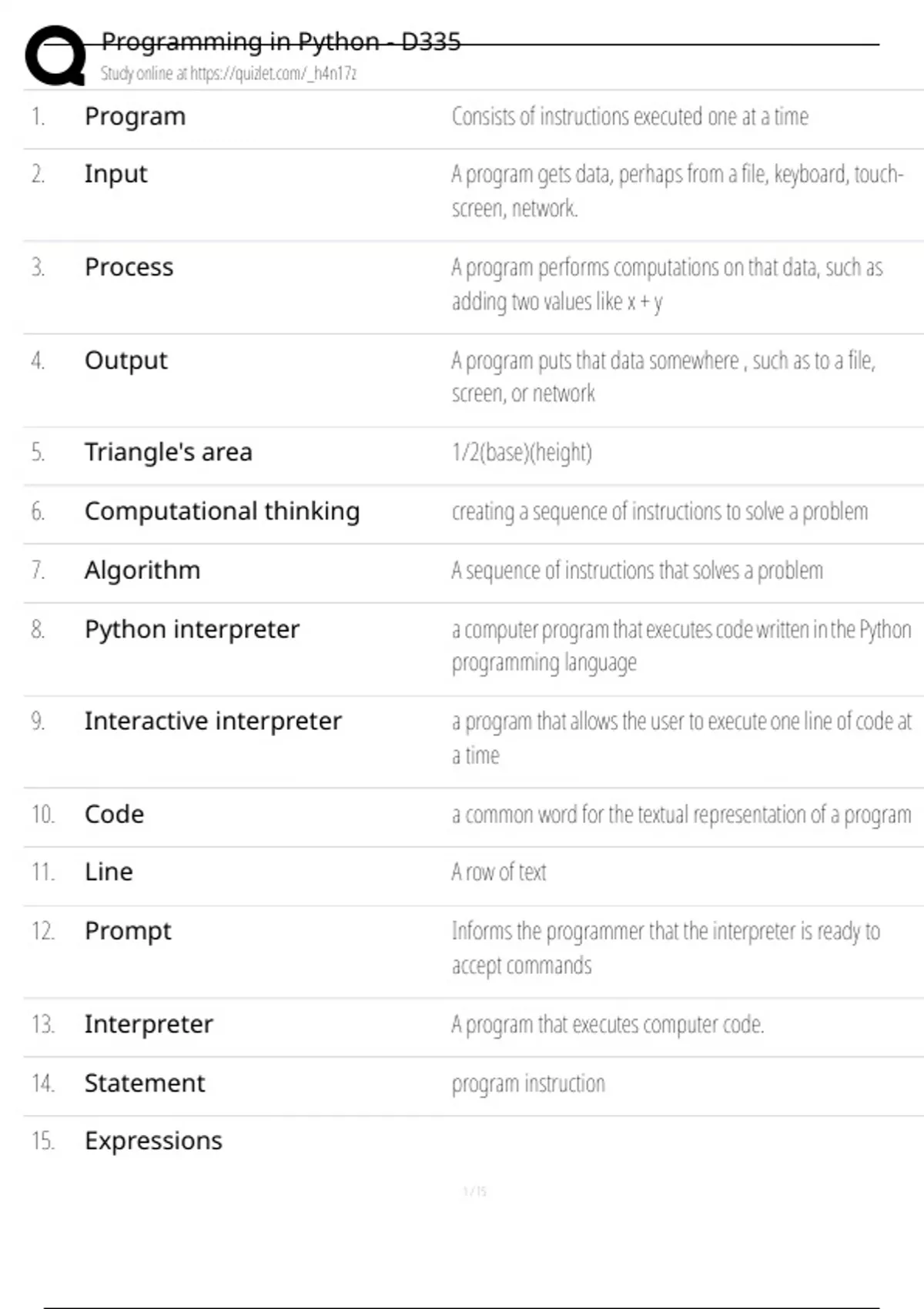This screenshot has height=1309, width=924.
Task: Select the term 'Program'
Action: coord(135,117)
